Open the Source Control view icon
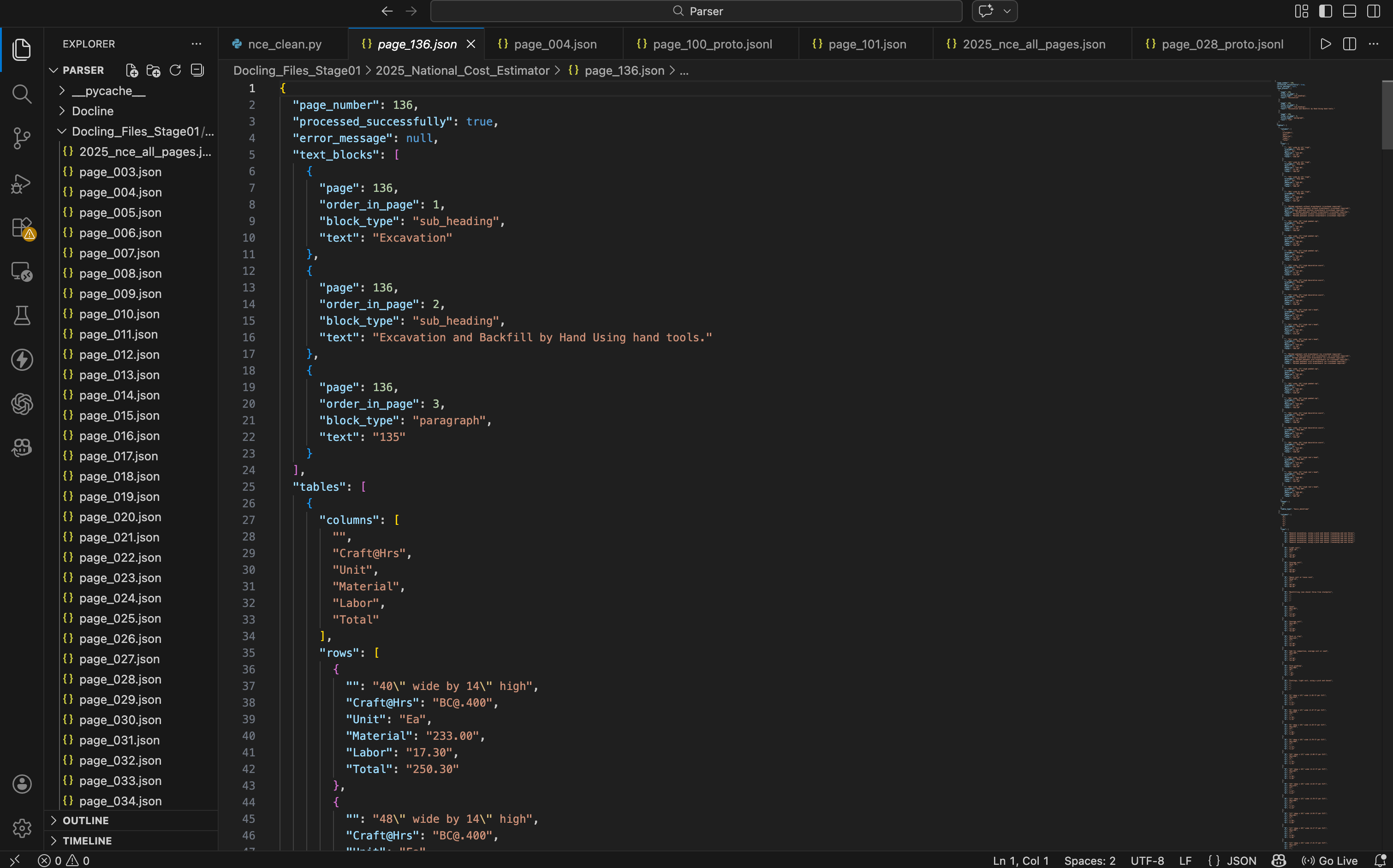The width and height of the screenshot is (1393, 868). click(22, 138)
